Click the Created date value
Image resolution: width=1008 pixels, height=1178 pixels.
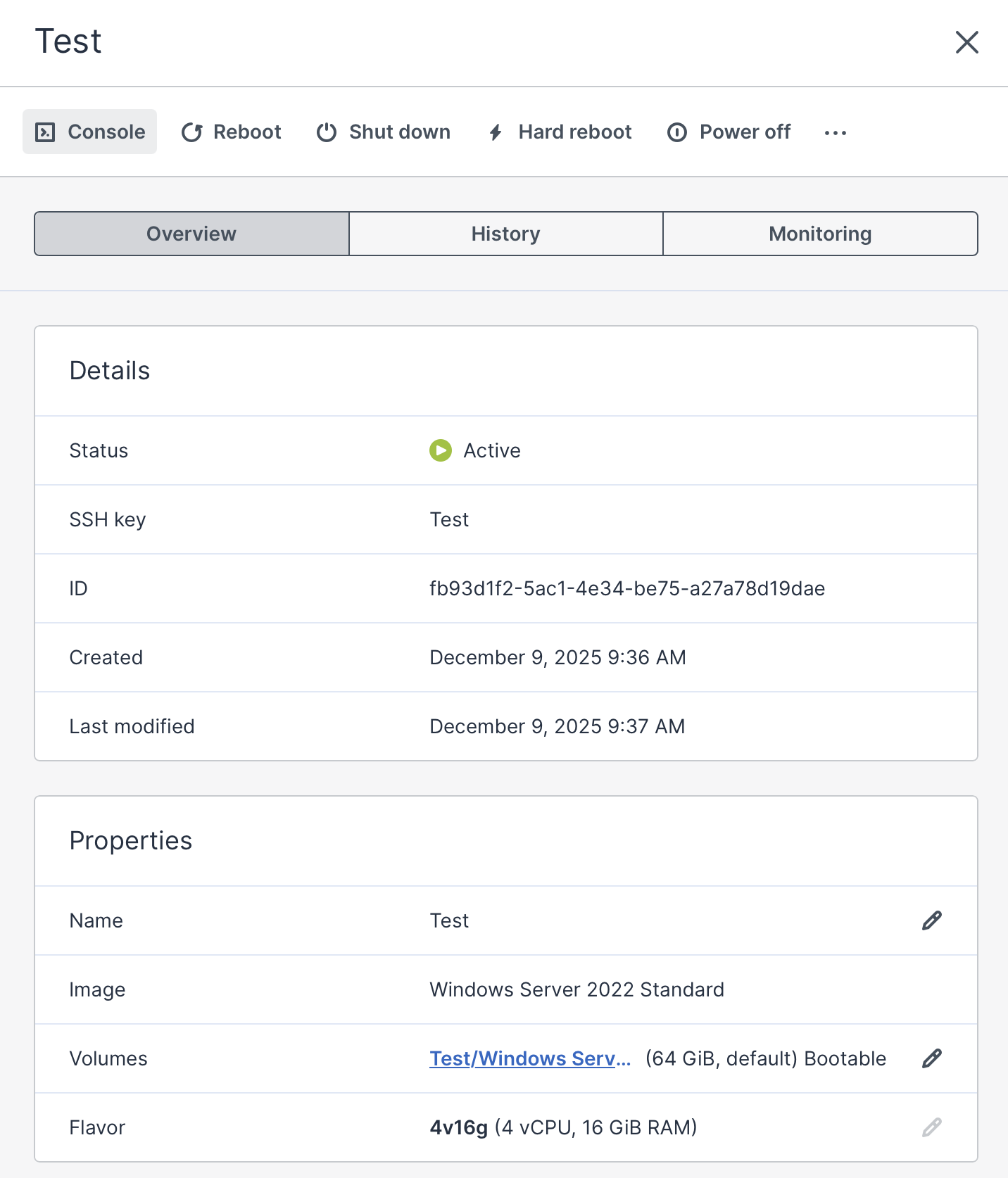557,657
